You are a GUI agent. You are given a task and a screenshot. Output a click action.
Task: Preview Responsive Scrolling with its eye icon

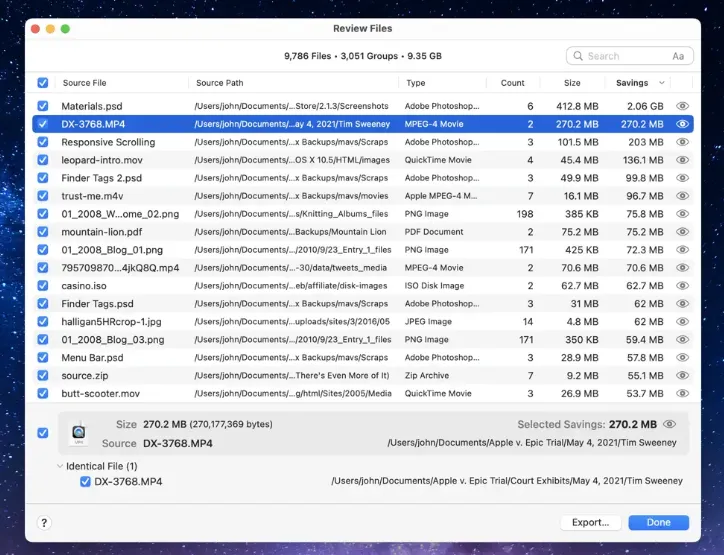(682, 142)
